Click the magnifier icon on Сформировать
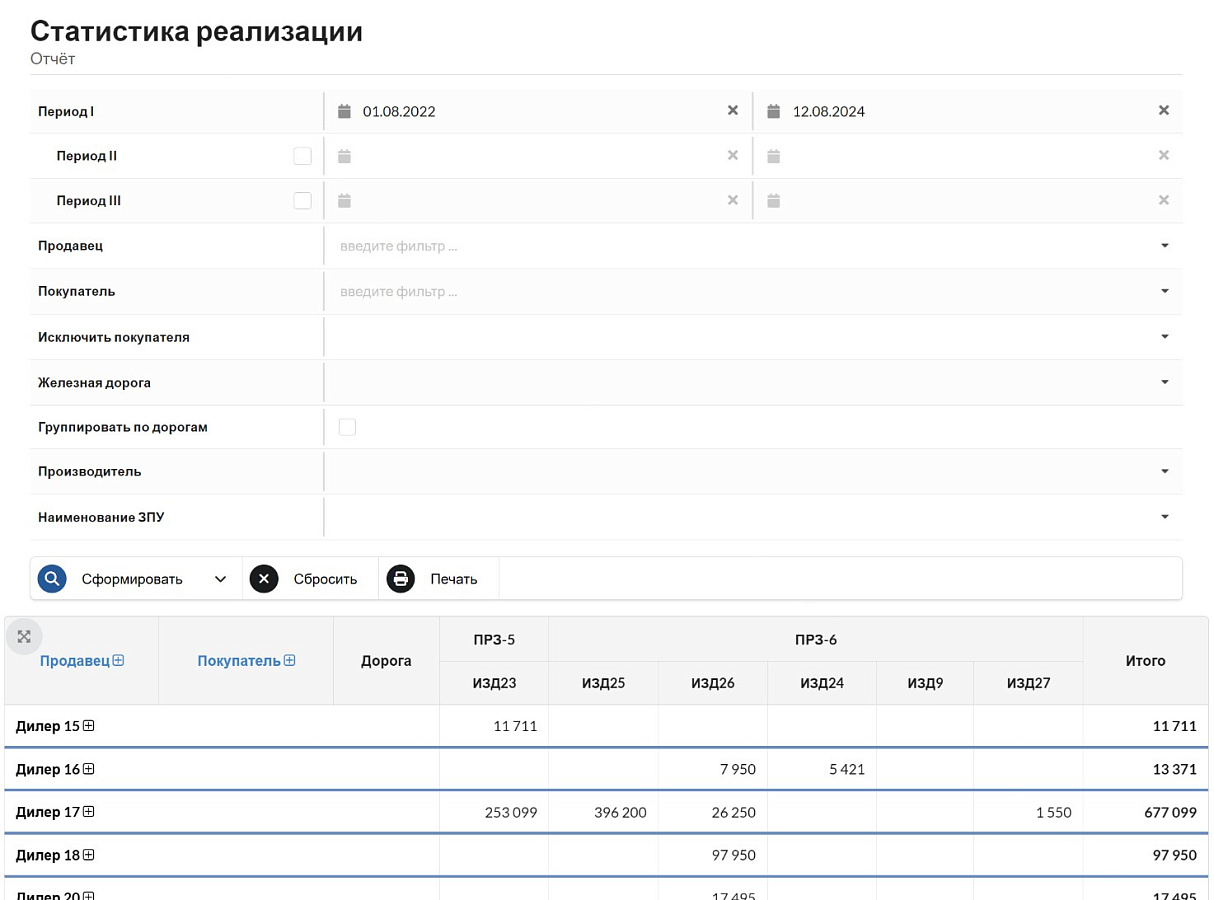The width and height of the screenshot is (1214, 900). (52, 579)
